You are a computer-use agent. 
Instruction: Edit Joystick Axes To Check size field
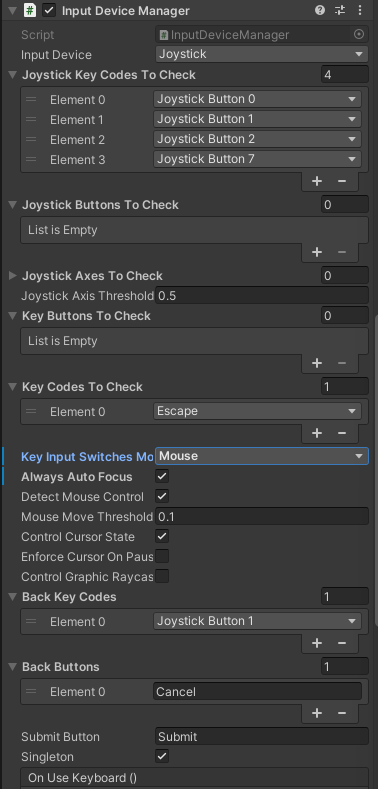[x=345, y=276]
